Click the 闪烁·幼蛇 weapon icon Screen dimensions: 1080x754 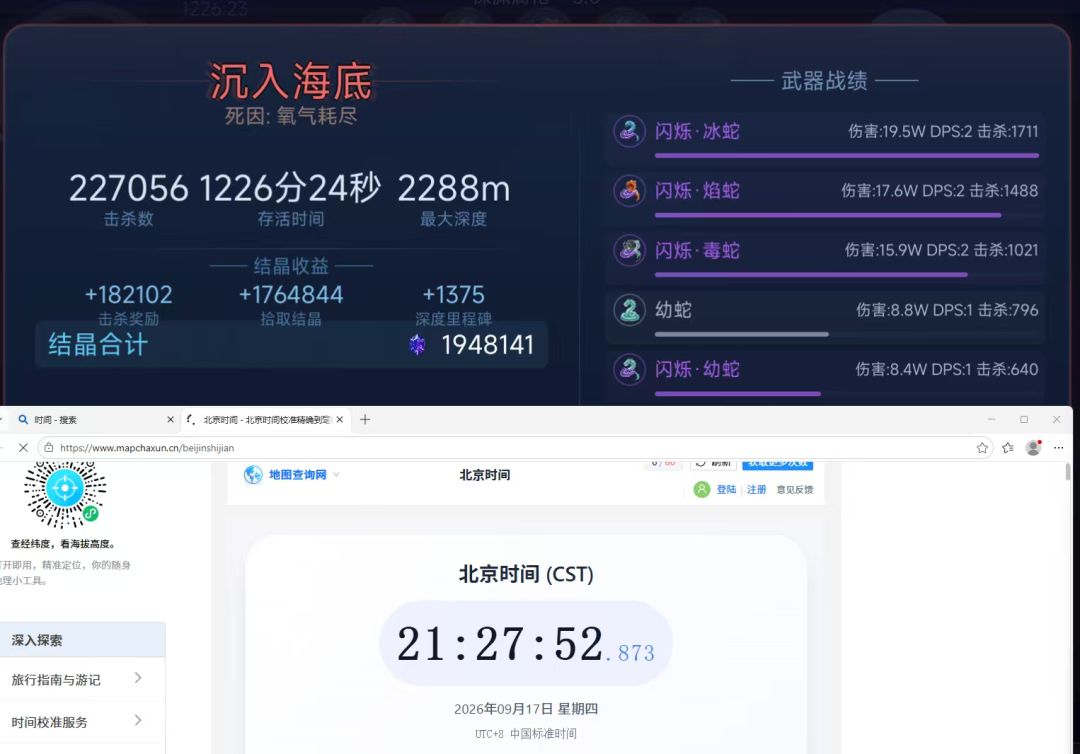point(629,369)
